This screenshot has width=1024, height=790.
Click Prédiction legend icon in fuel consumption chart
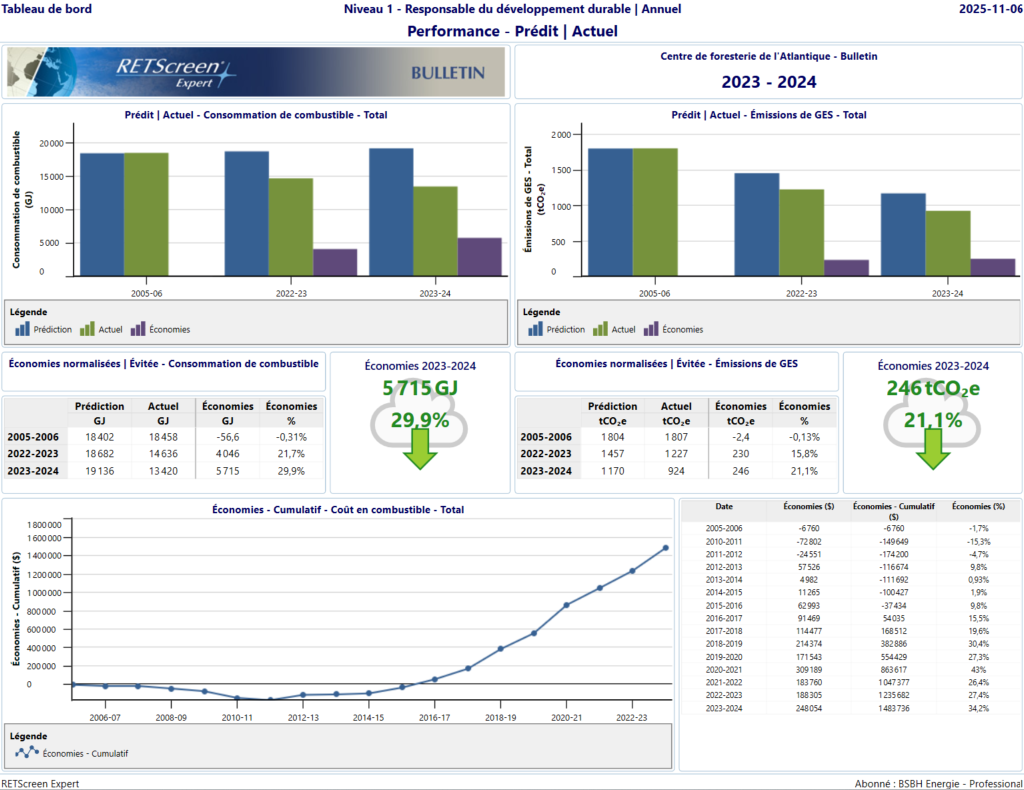22,328
